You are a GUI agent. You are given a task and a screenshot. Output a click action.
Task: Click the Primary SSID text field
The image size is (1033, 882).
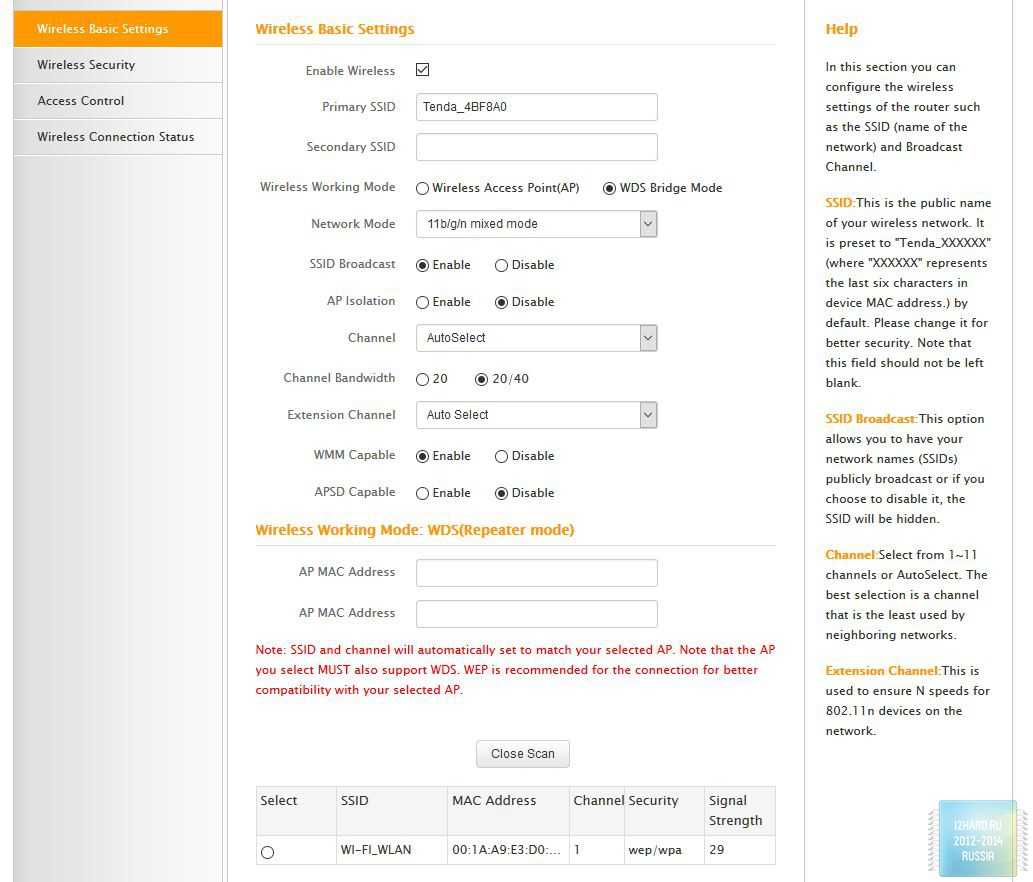tap(536, 107)
